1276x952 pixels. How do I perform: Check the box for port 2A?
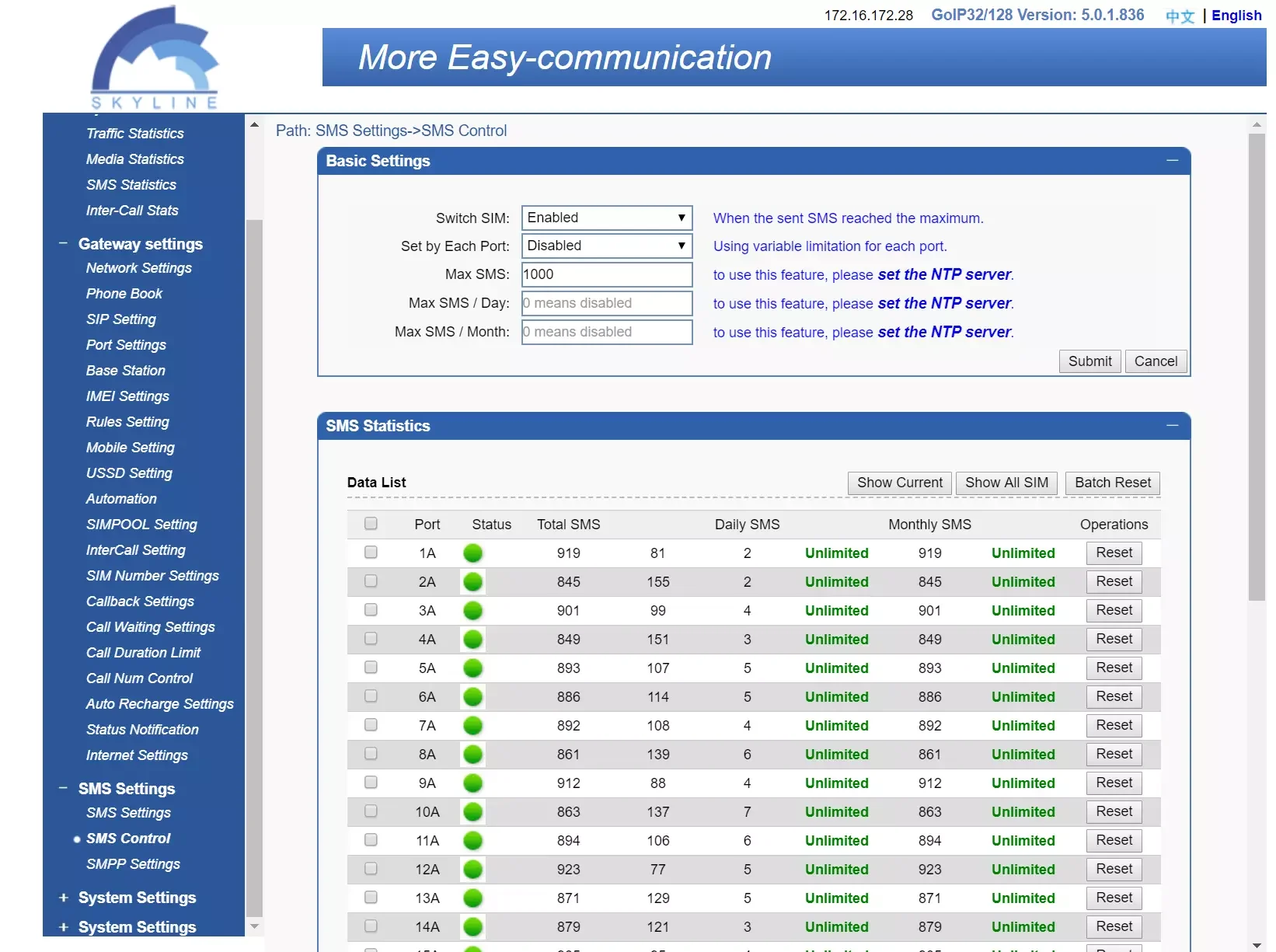coord(371,581)
